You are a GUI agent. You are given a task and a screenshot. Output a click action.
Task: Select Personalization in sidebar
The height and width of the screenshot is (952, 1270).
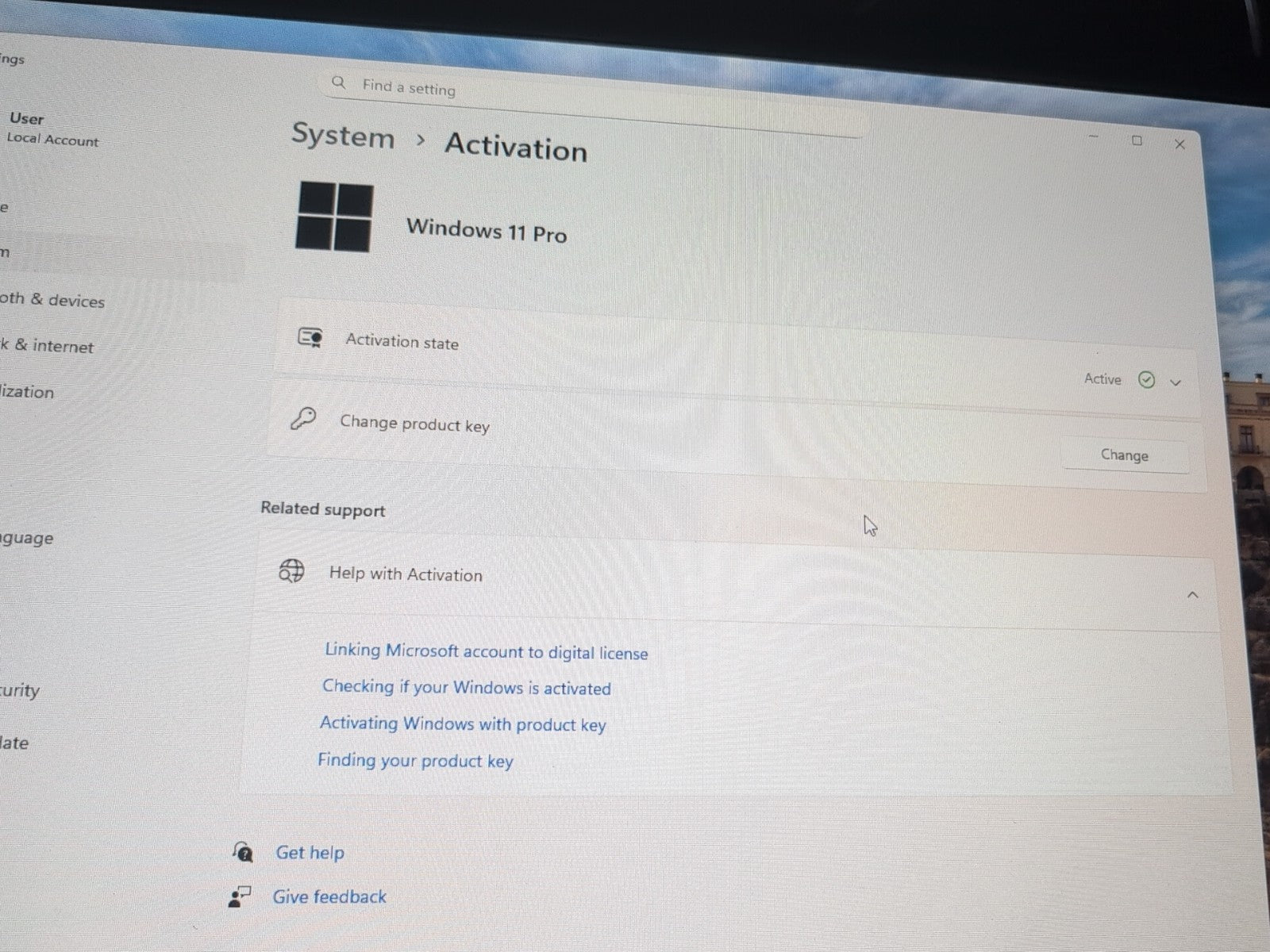[x=27, y=392]
